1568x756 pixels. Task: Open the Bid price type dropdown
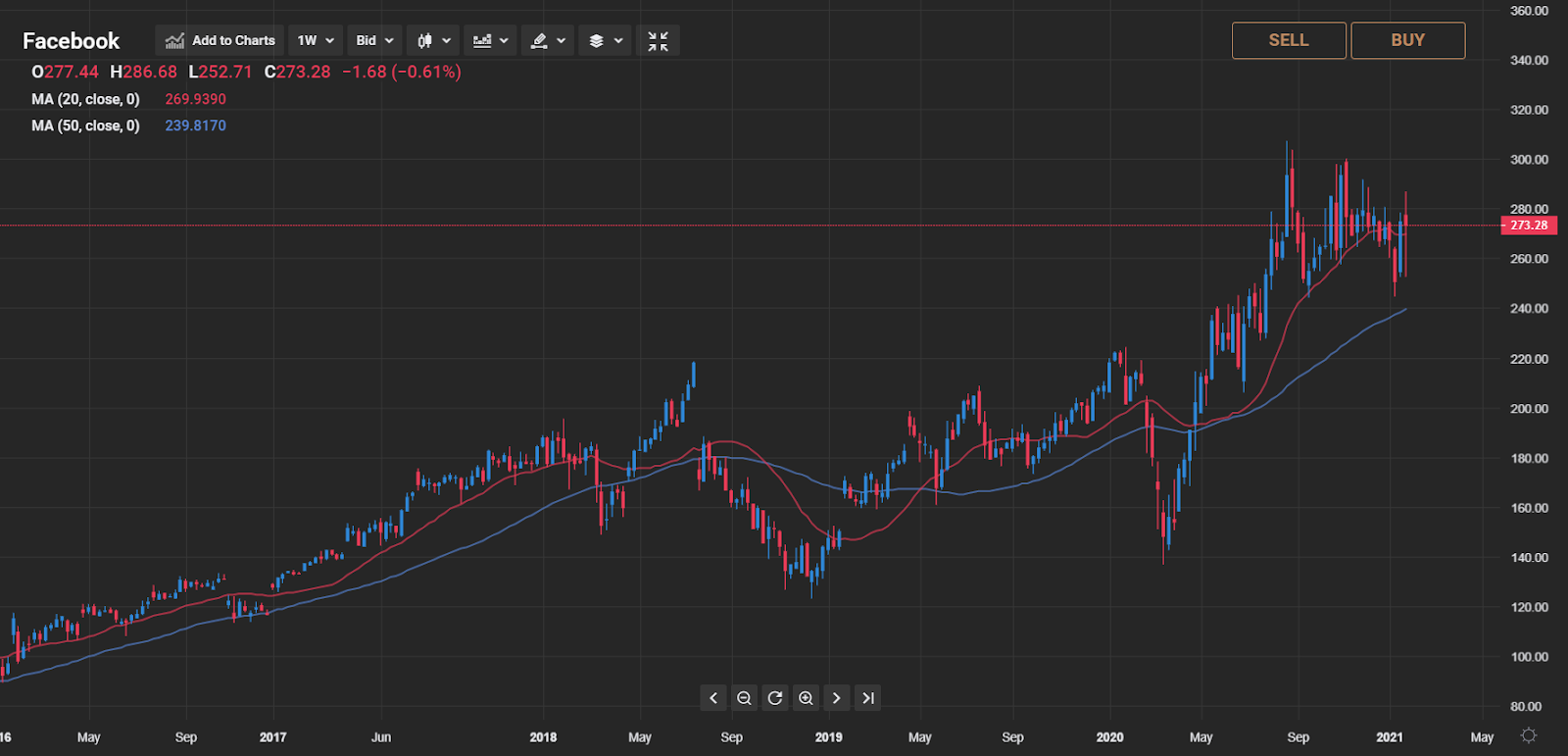coord(374,40)
